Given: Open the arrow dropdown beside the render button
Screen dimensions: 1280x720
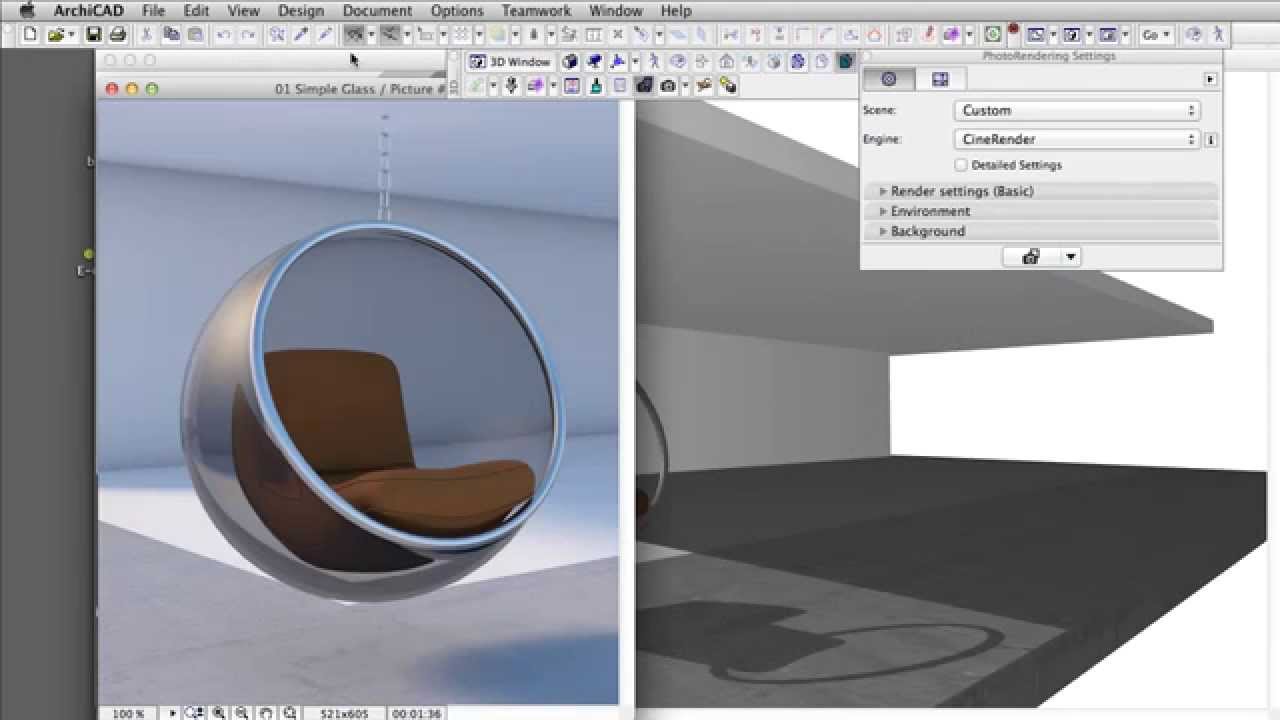Looking at the screenshot, I should tap(1070, 257).
